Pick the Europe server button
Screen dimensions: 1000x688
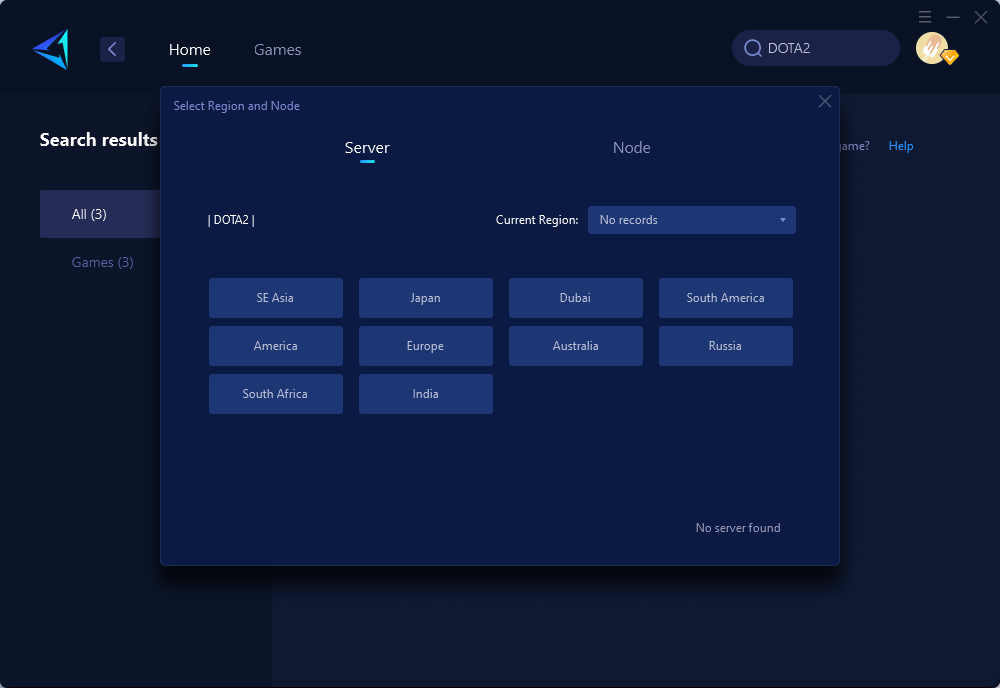pos(425,346)
